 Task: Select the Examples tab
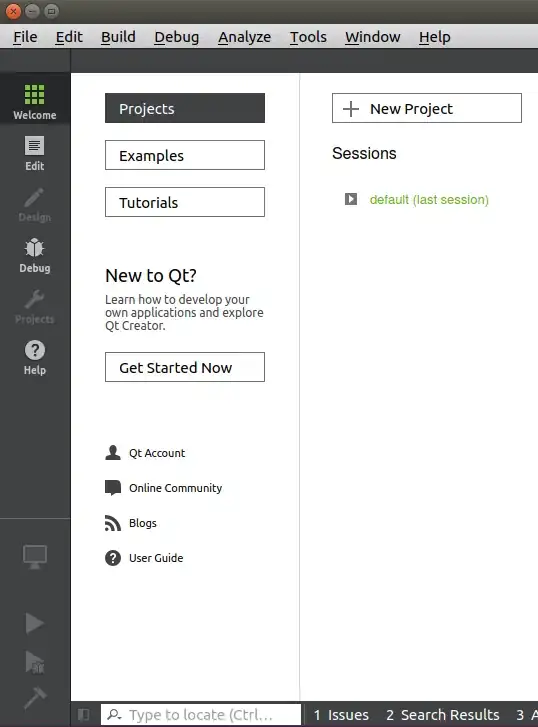coord(185,155)
